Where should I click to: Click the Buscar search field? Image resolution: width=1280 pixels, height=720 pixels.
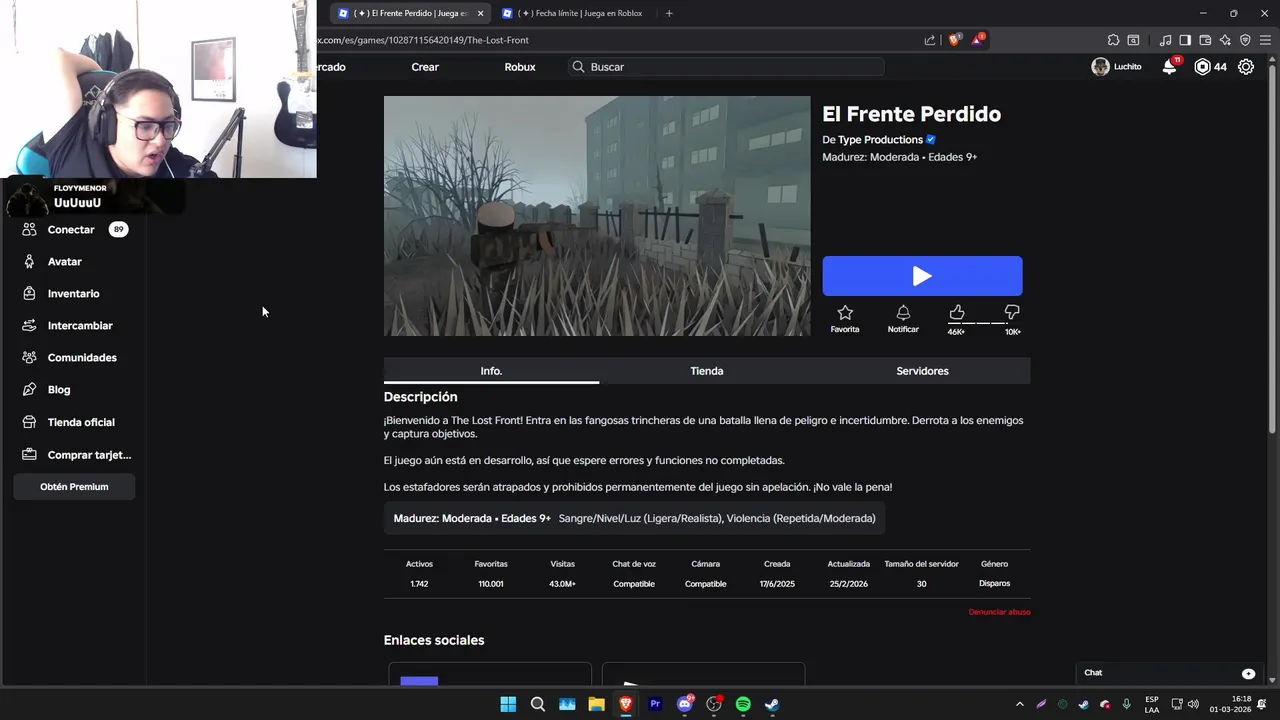pos(726,67)
